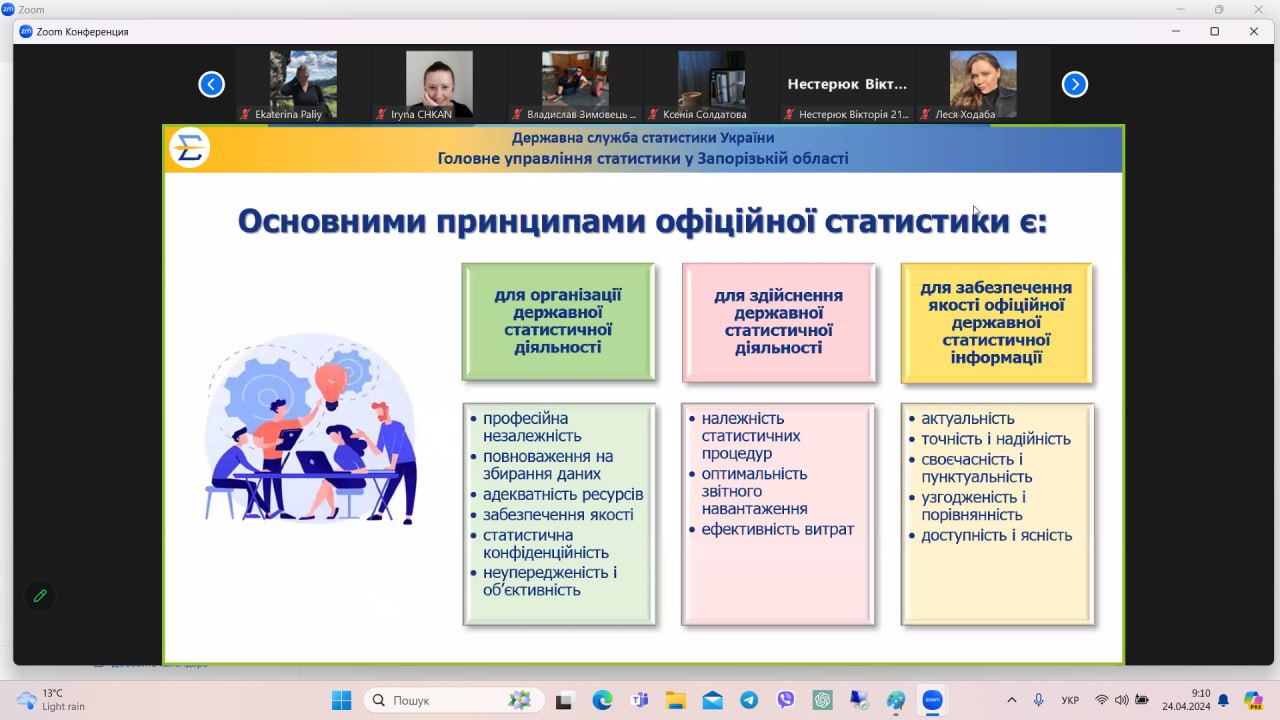Open Viber from the taskbar

[786, 700]
